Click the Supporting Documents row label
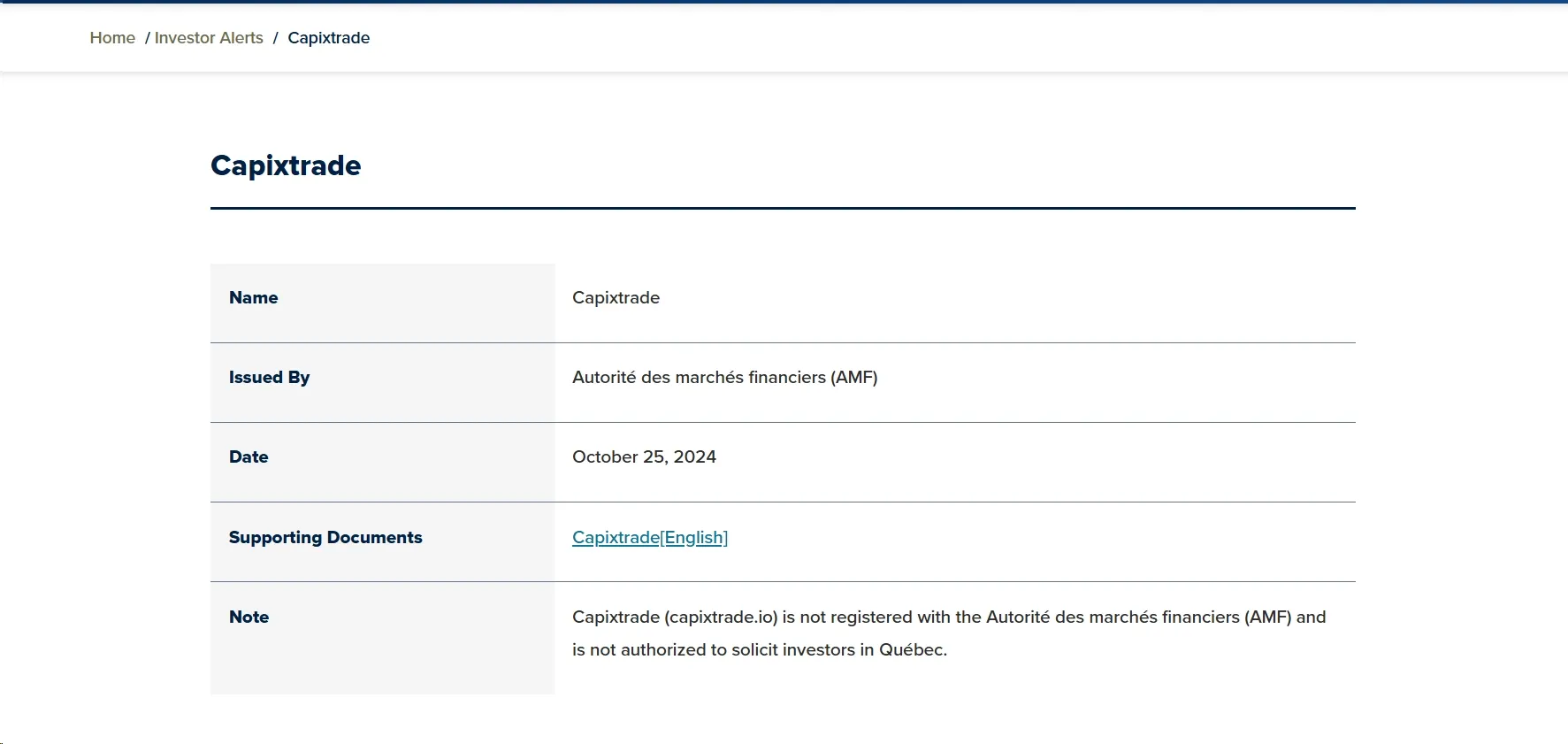Viewport: 1568px width, 744px height. click(325, 538)
